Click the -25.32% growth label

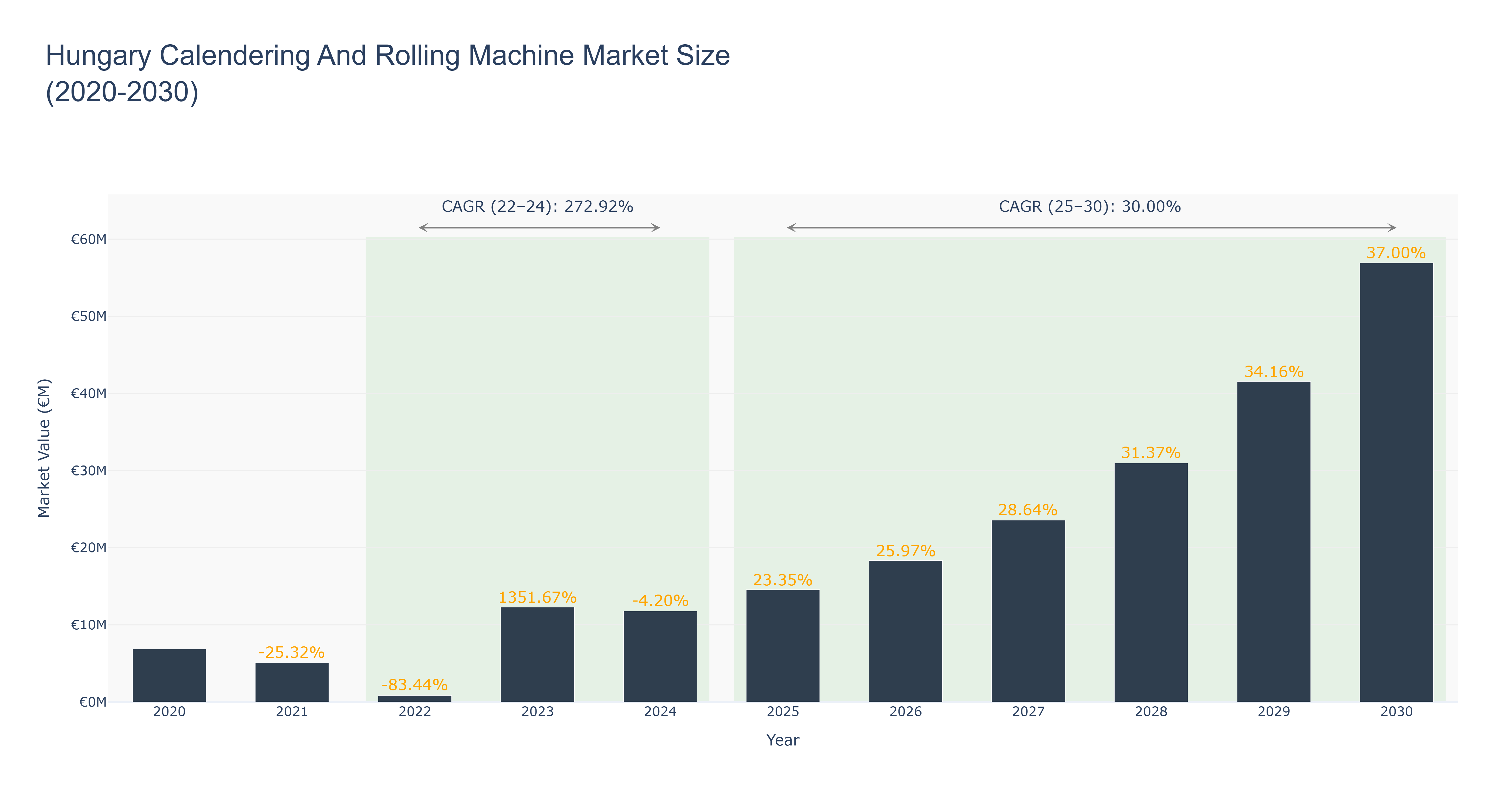point(292,652)
